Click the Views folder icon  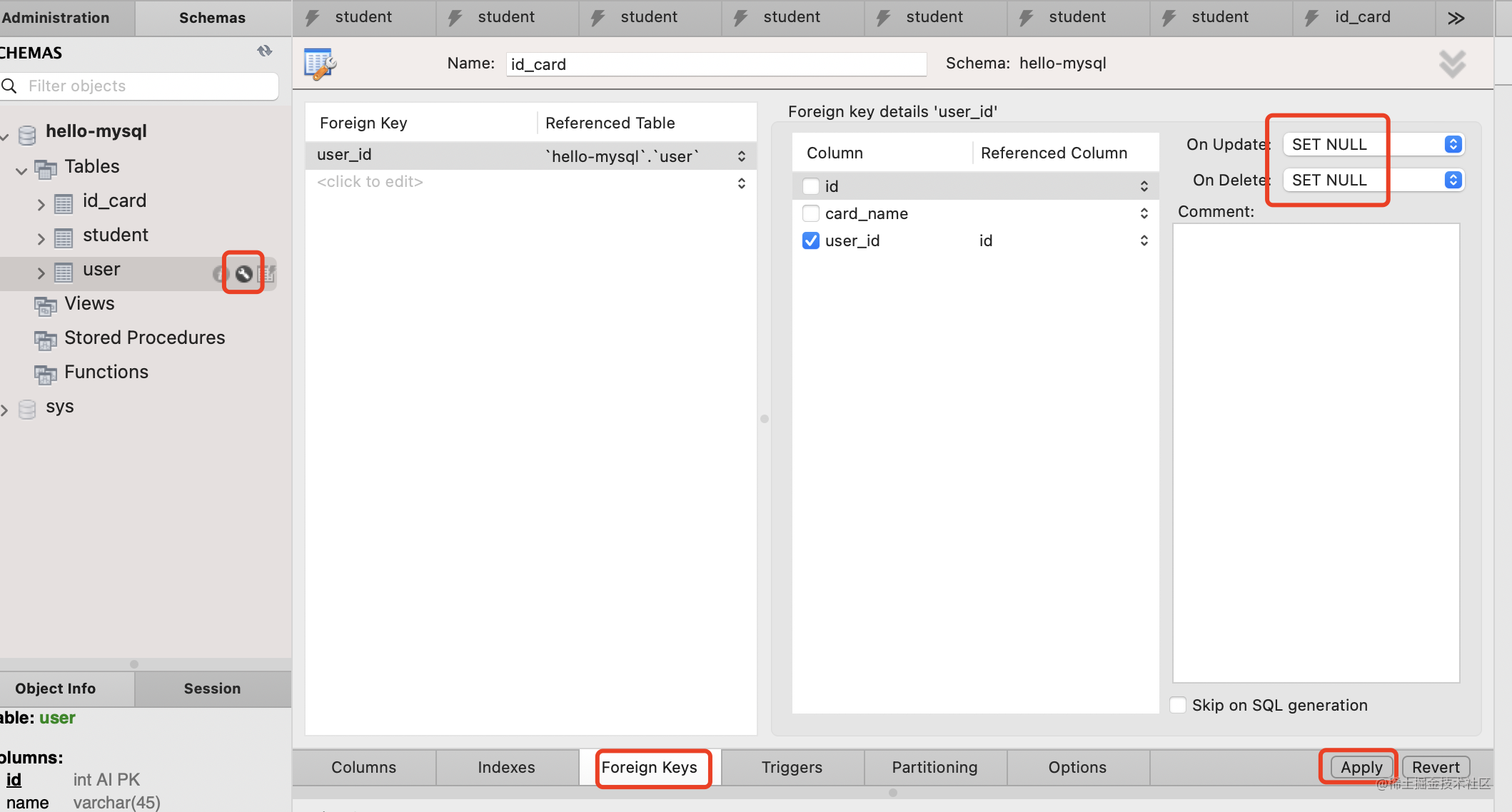point(46,305)
